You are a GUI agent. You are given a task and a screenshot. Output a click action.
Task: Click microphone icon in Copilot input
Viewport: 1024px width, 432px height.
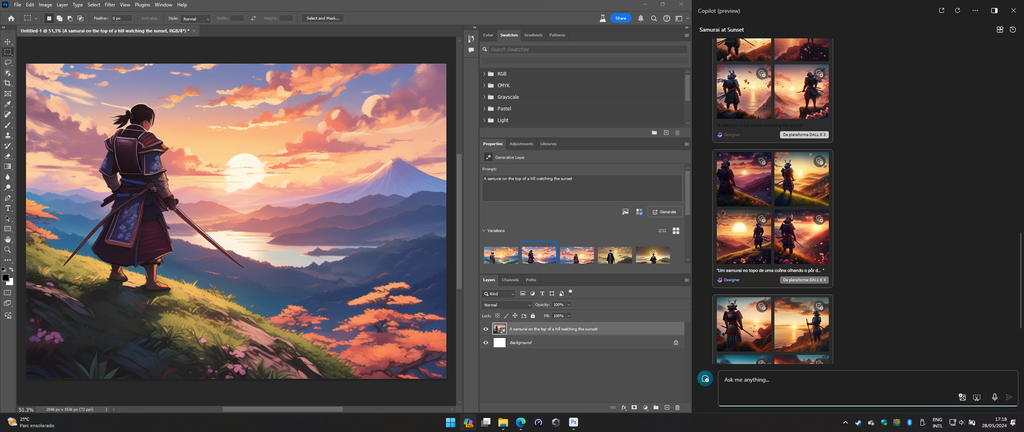(x=995, y=397)
